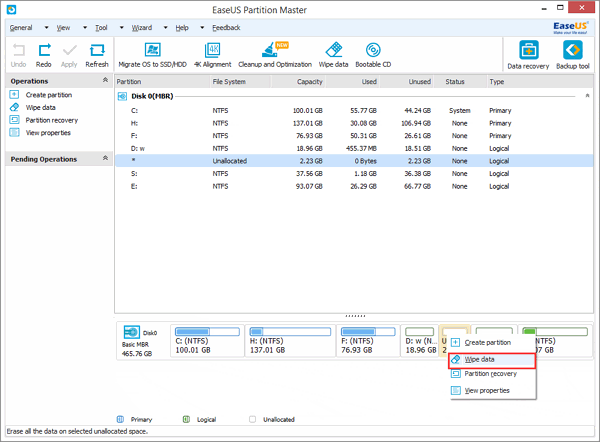This screenshot has height=442, width=600.
Task: Sort by Partition column header
Action: [162, 82]
